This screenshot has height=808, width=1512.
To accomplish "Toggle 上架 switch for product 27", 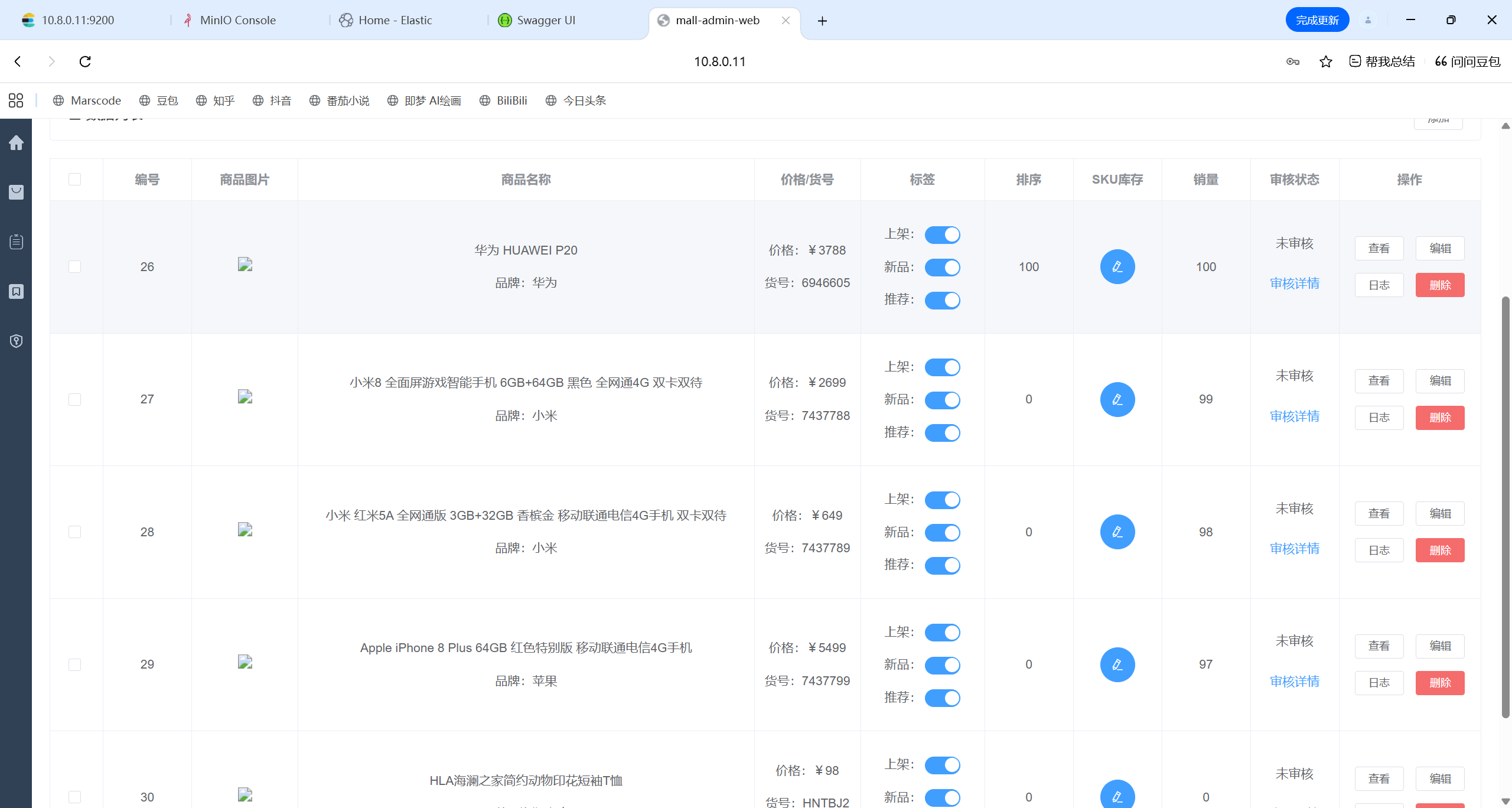I will 943,367.
